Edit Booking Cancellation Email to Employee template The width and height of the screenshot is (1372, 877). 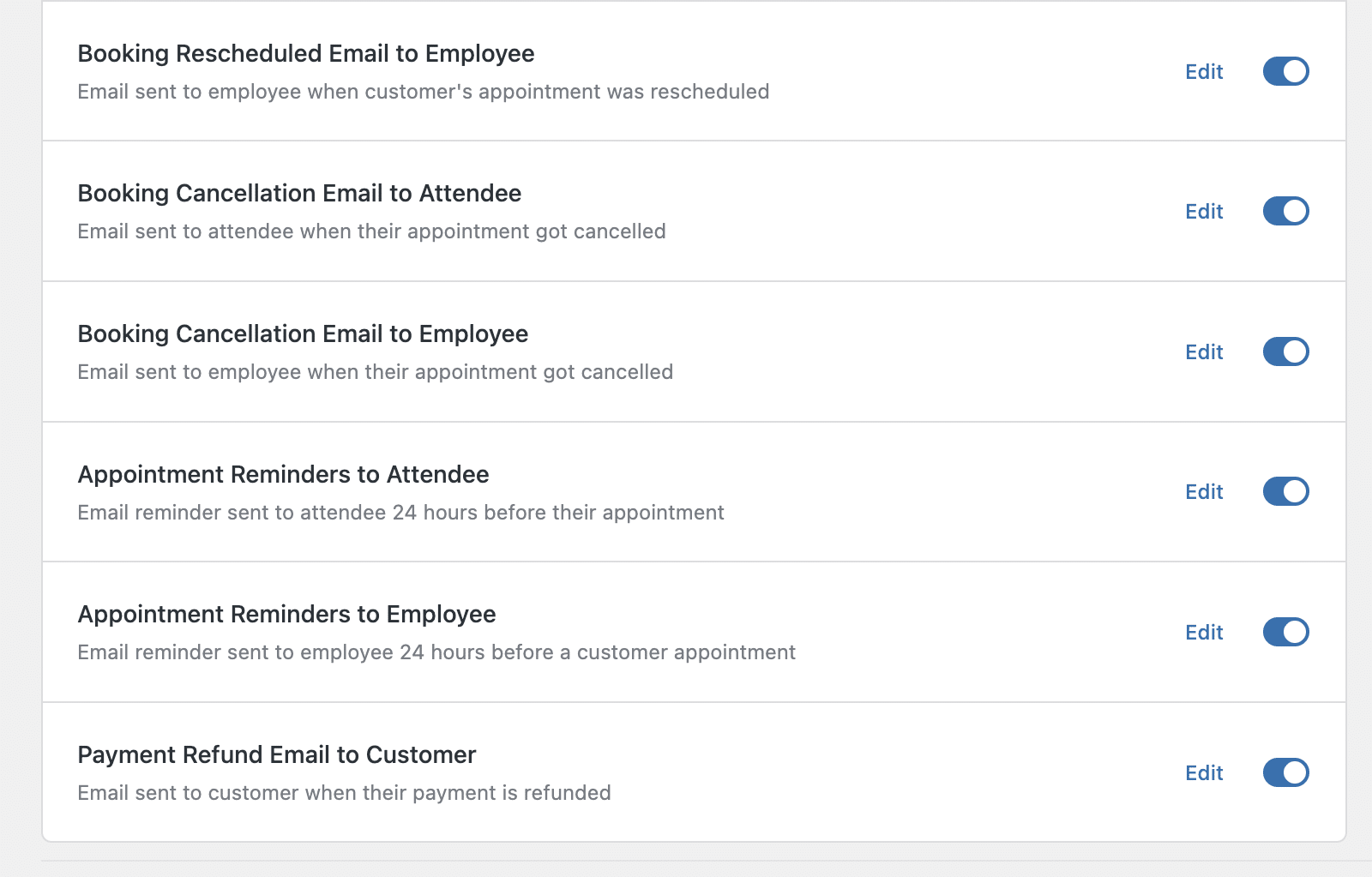coord(1204,352)
